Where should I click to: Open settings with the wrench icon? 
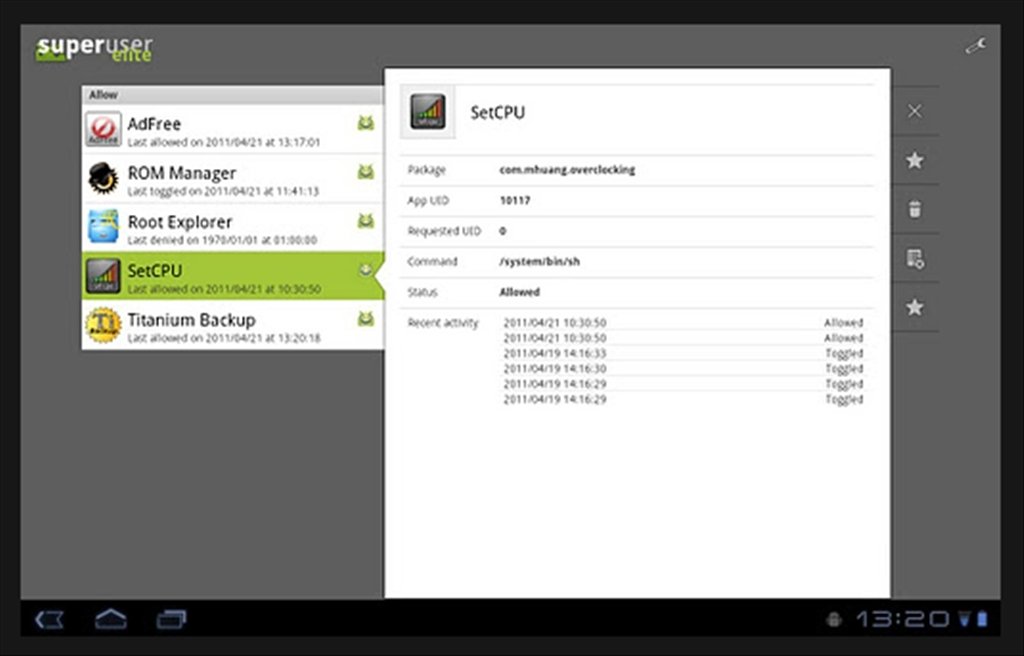pos(976,46)
